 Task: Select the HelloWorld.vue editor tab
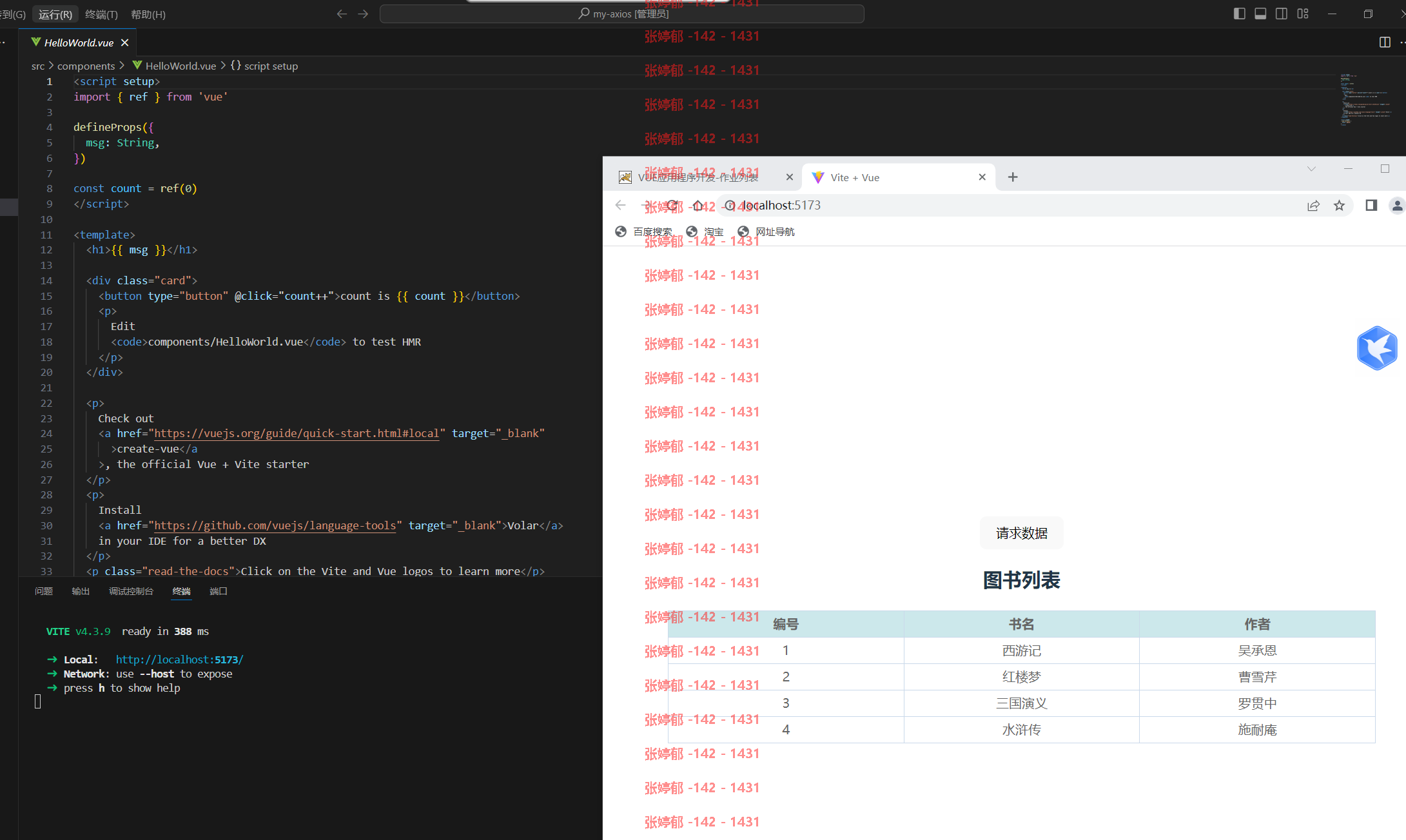tap(78, 43)
